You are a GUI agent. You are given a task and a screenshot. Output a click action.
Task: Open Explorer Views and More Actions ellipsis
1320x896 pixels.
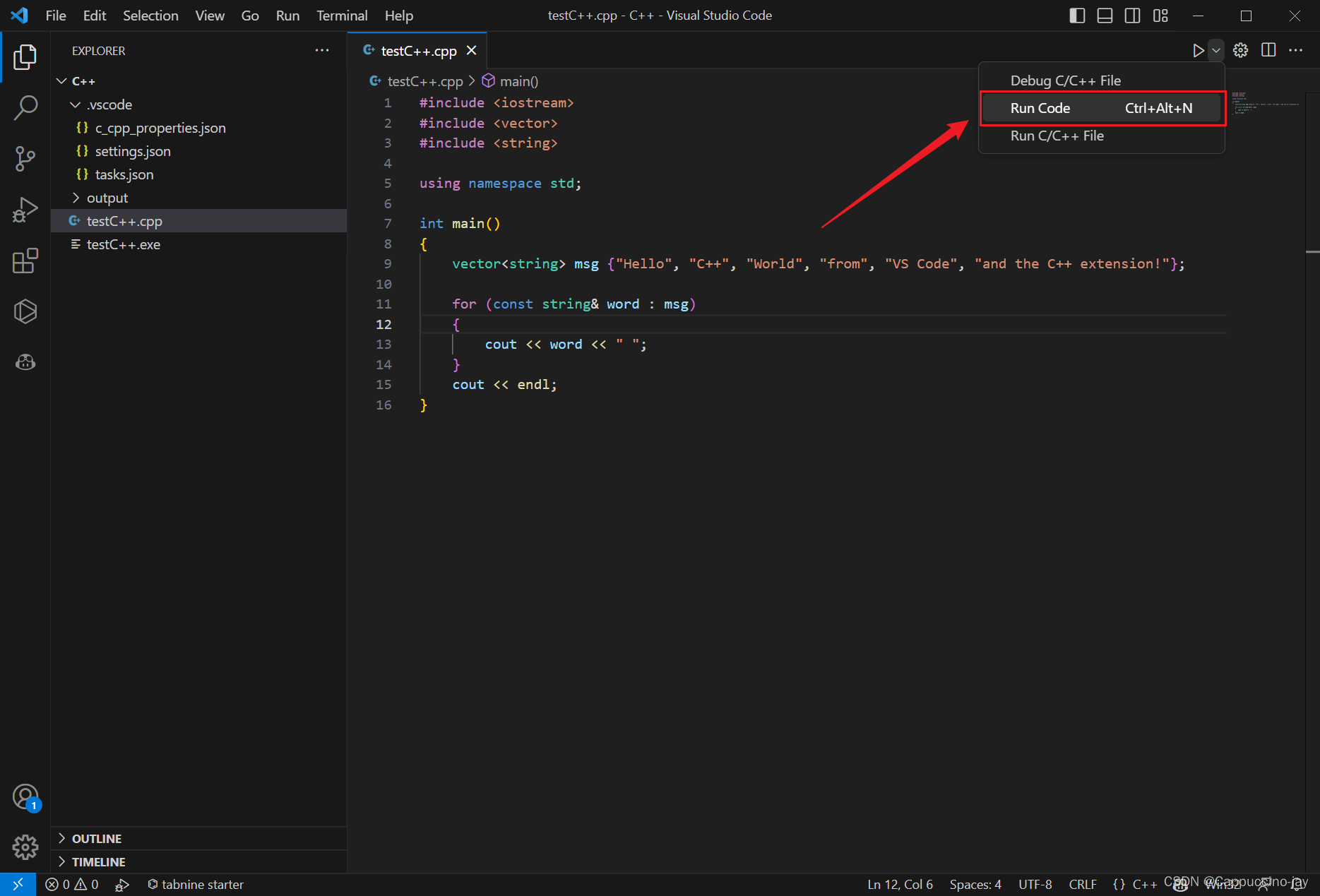coord(322,51)
